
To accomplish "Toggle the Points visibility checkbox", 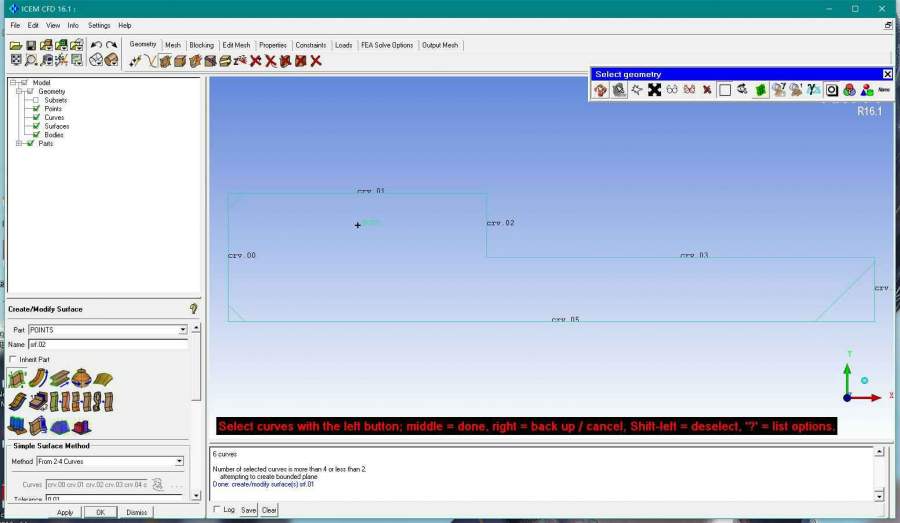I will (x=36, y=109).
